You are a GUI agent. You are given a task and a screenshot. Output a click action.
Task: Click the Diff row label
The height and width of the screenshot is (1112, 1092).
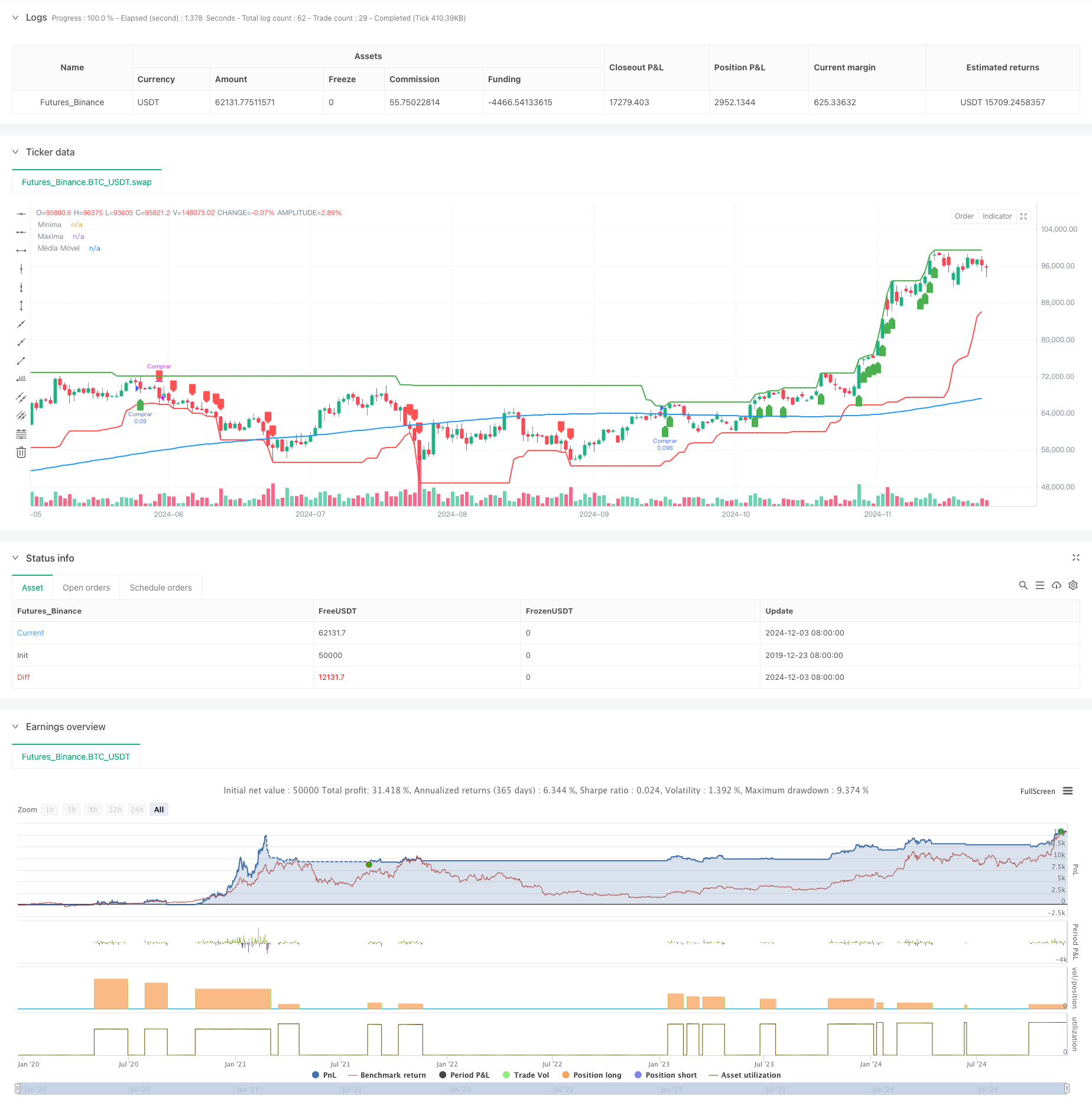point(24,677)
